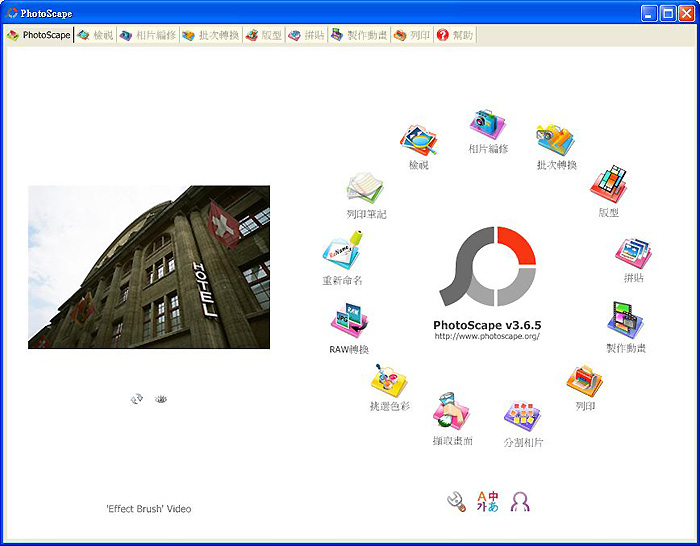Switch to the 拼貼 tab
The height and width of the screenshot is (546, 700).
[x=306, y=35]
